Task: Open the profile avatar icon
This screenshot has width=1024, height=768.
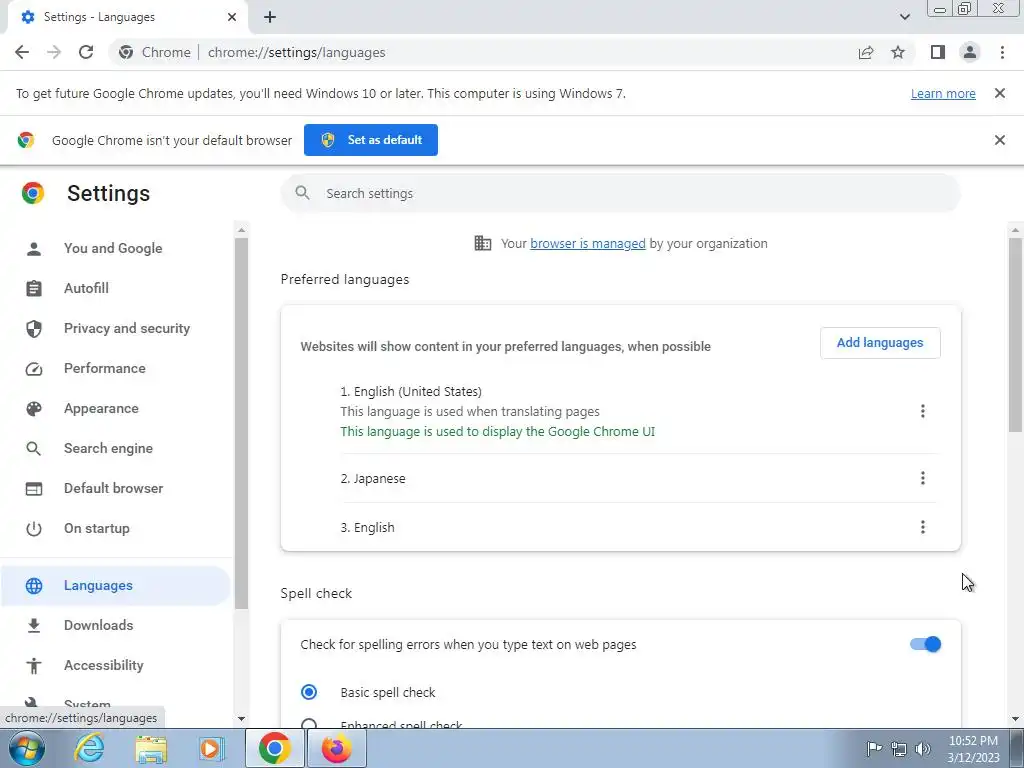Action: 970,52
